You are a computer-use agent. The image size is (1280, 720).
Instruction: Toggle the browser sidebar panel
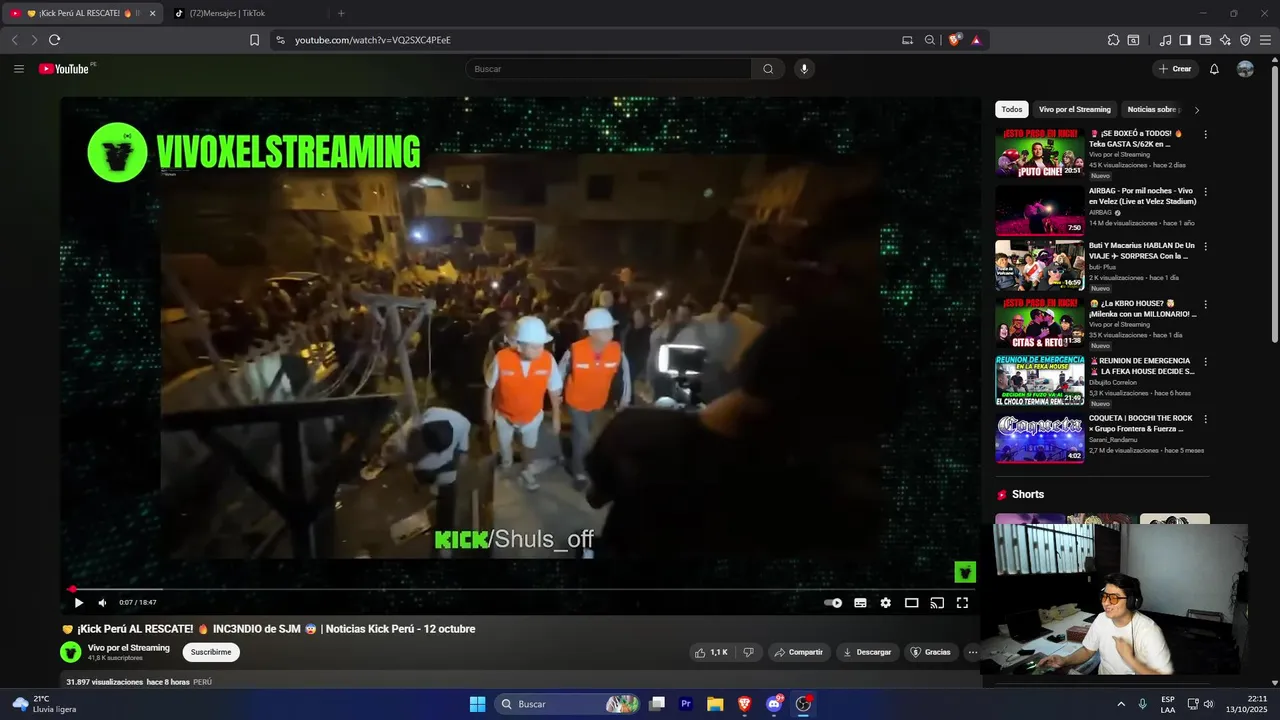1185,40
